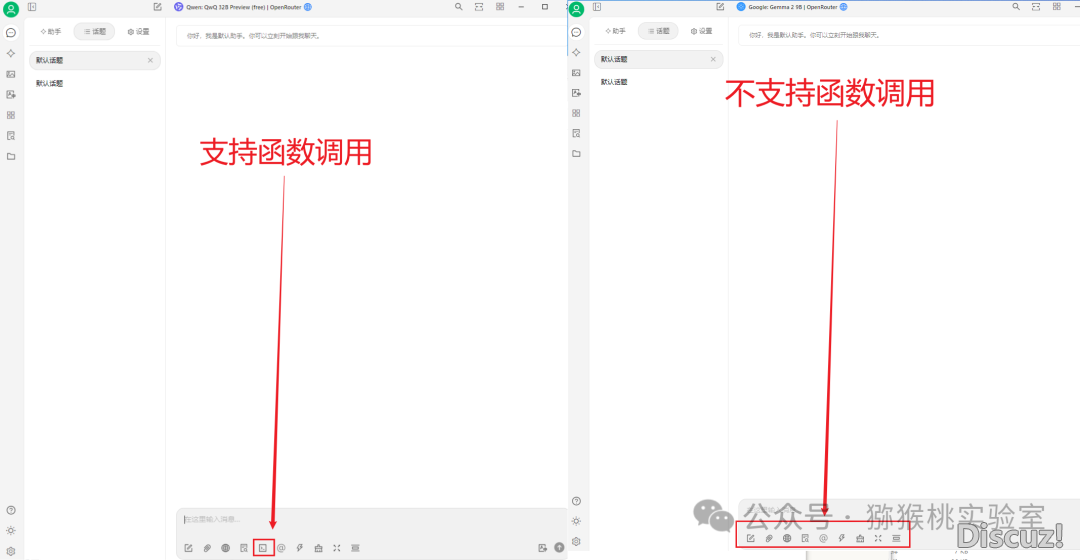Open help icon at bottom of right window sidebar
The width and height of the screenshot is (1080, 560).
click(577, 501)
